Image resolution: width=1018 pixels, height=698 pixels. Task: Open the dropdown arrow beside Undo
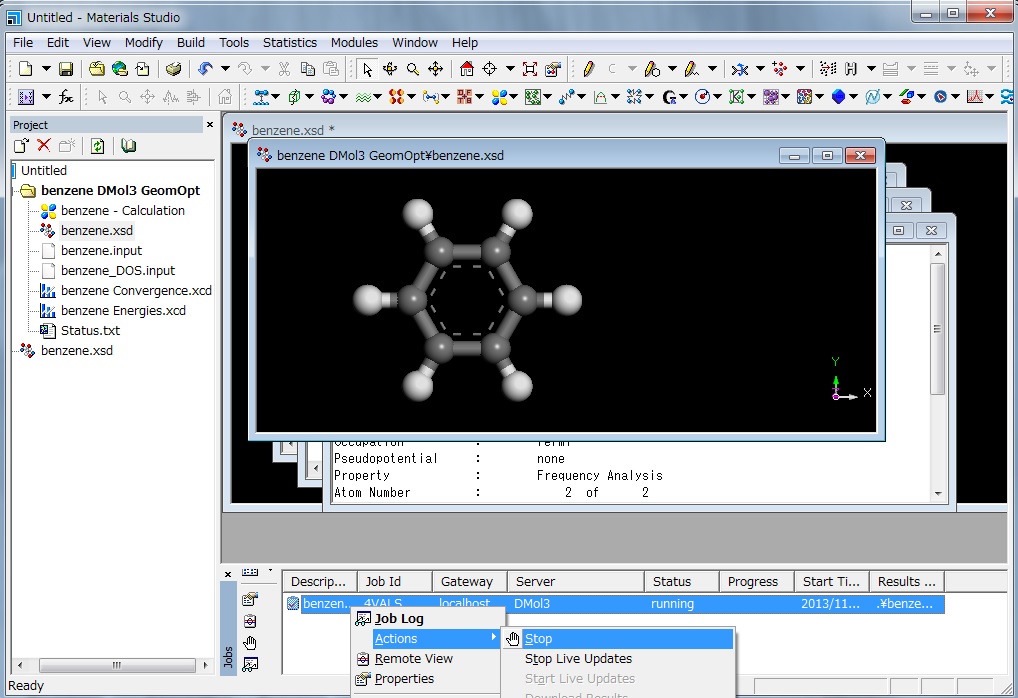225,69
